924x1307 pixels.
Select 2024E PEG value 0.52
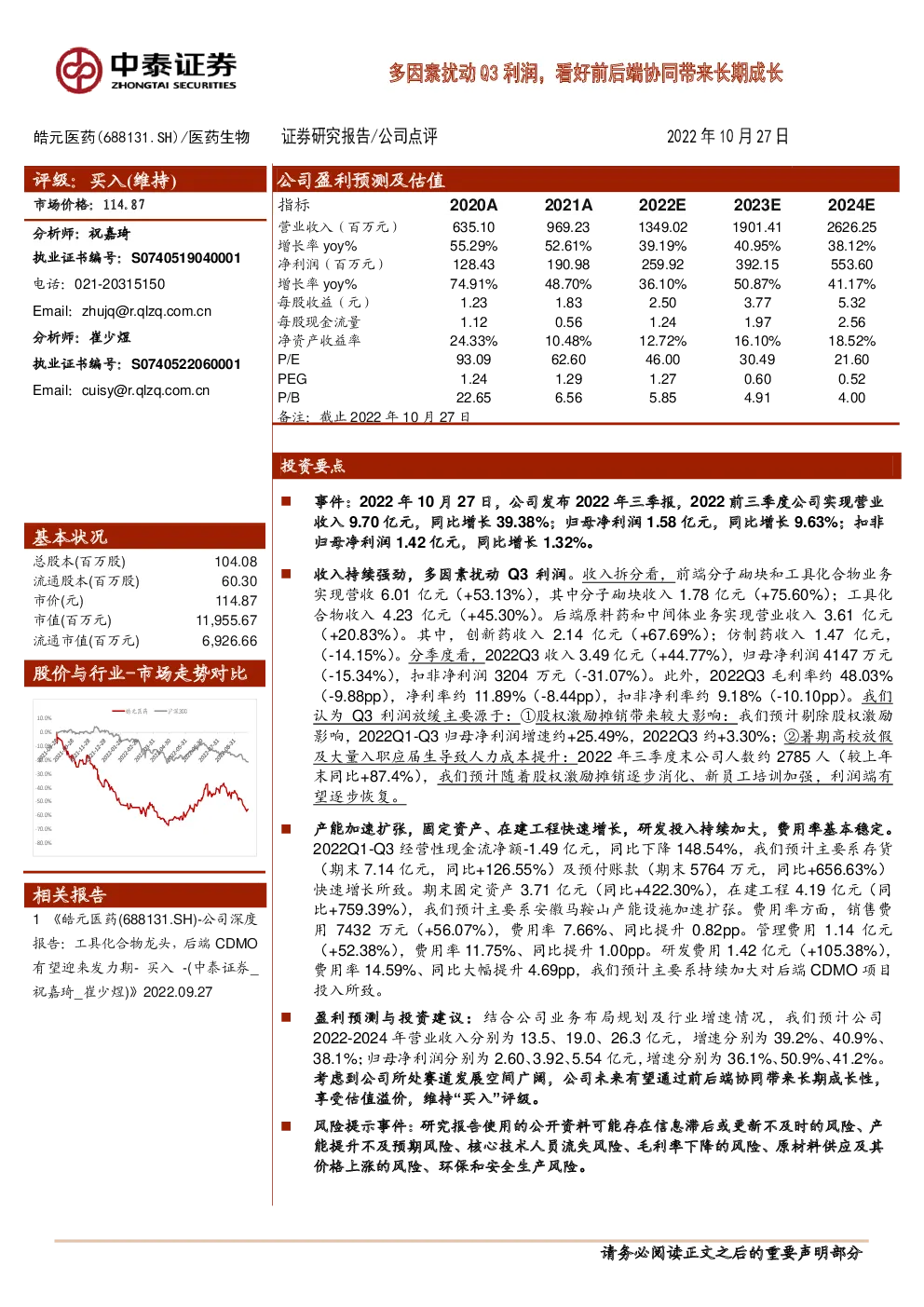coord(851,379)
